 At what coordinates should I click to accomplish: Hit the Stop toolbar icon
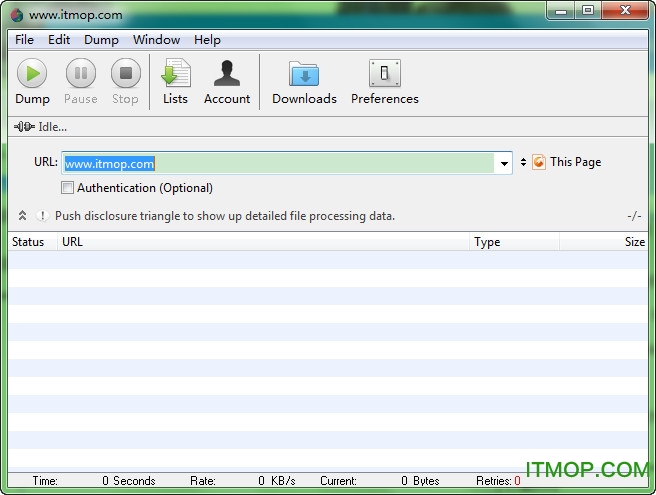pos(125,74)
